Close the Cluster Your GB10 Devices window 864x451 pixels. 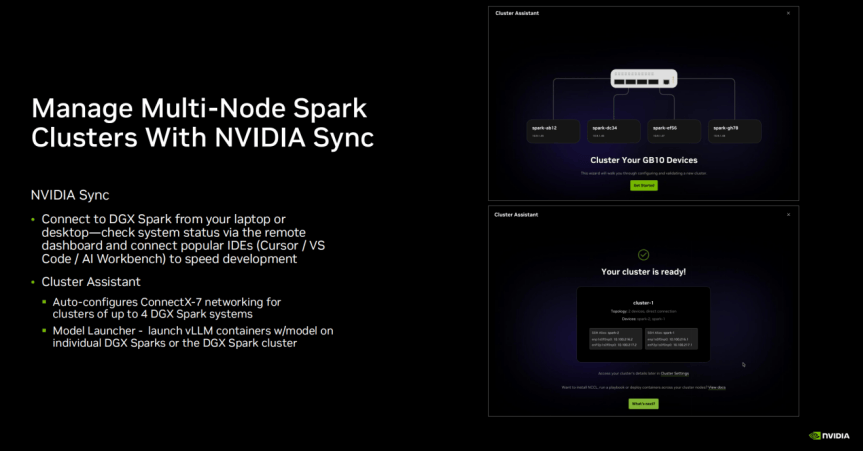click(789, 13)
